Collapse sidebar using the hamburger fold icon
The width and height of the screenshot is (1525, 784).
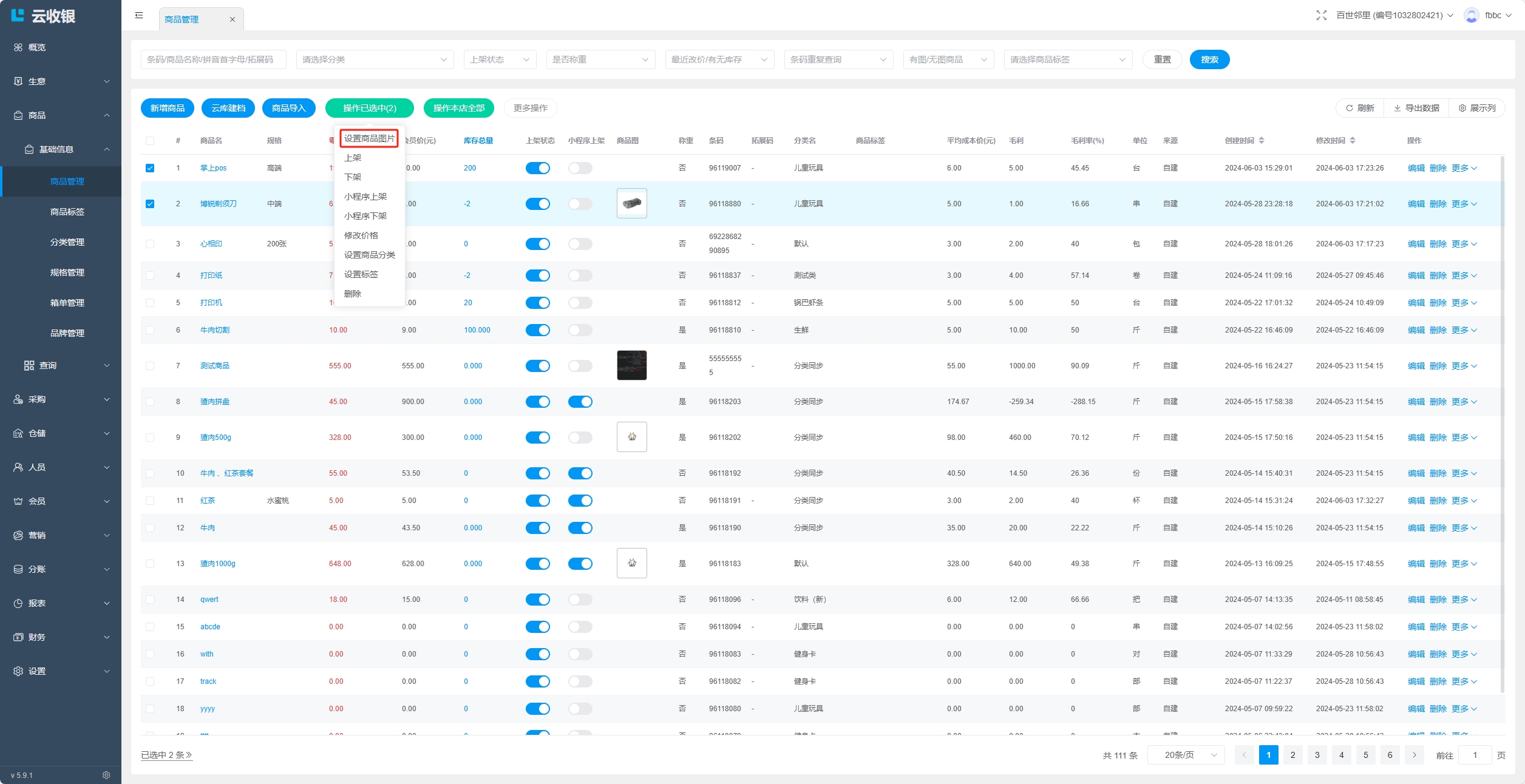139,16
